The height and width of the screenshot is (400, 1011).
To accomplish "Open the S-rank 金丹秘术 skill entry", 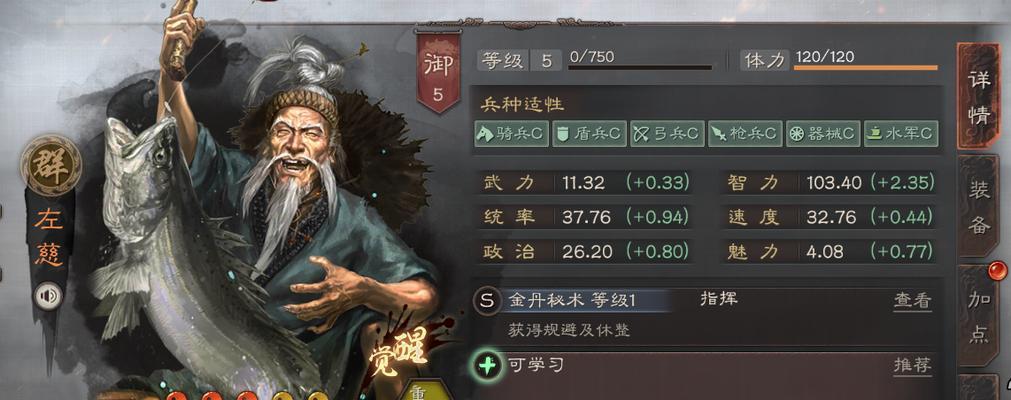I will 573,301.
